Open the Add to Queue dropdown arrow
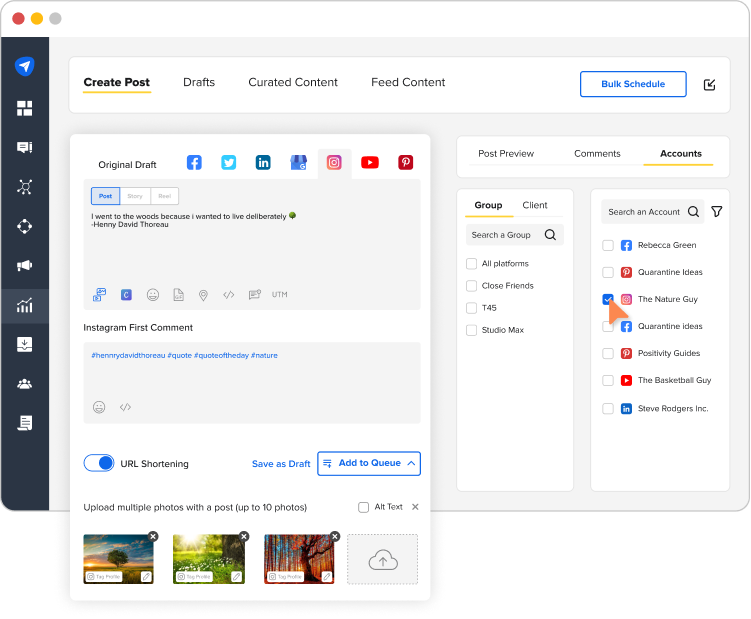This screenshot has width=751, height=619. point(411,463)
